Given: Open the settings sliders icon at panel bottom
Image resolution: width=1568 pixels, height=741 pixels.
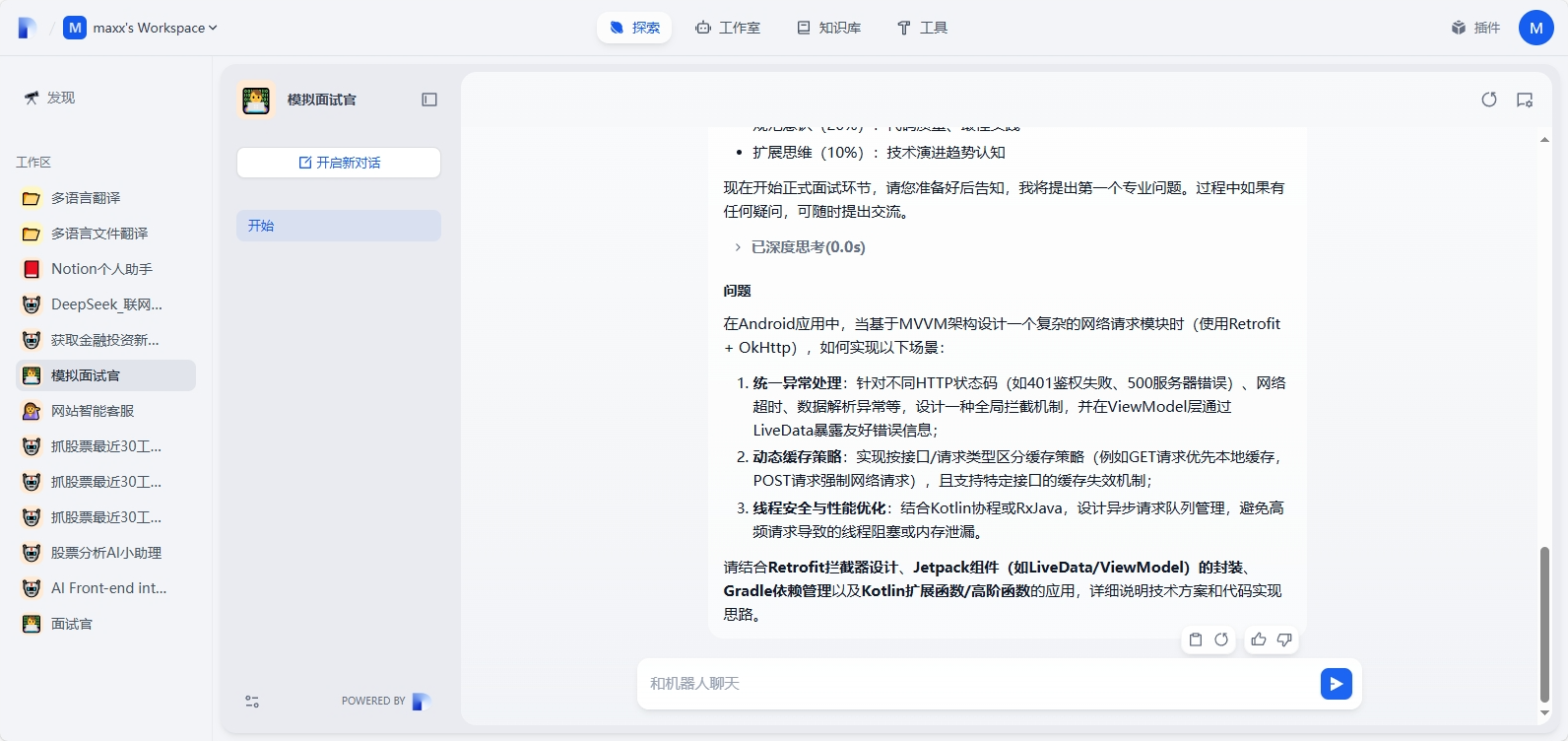Looking at the screenshot, I should click(x=252, y=702).
